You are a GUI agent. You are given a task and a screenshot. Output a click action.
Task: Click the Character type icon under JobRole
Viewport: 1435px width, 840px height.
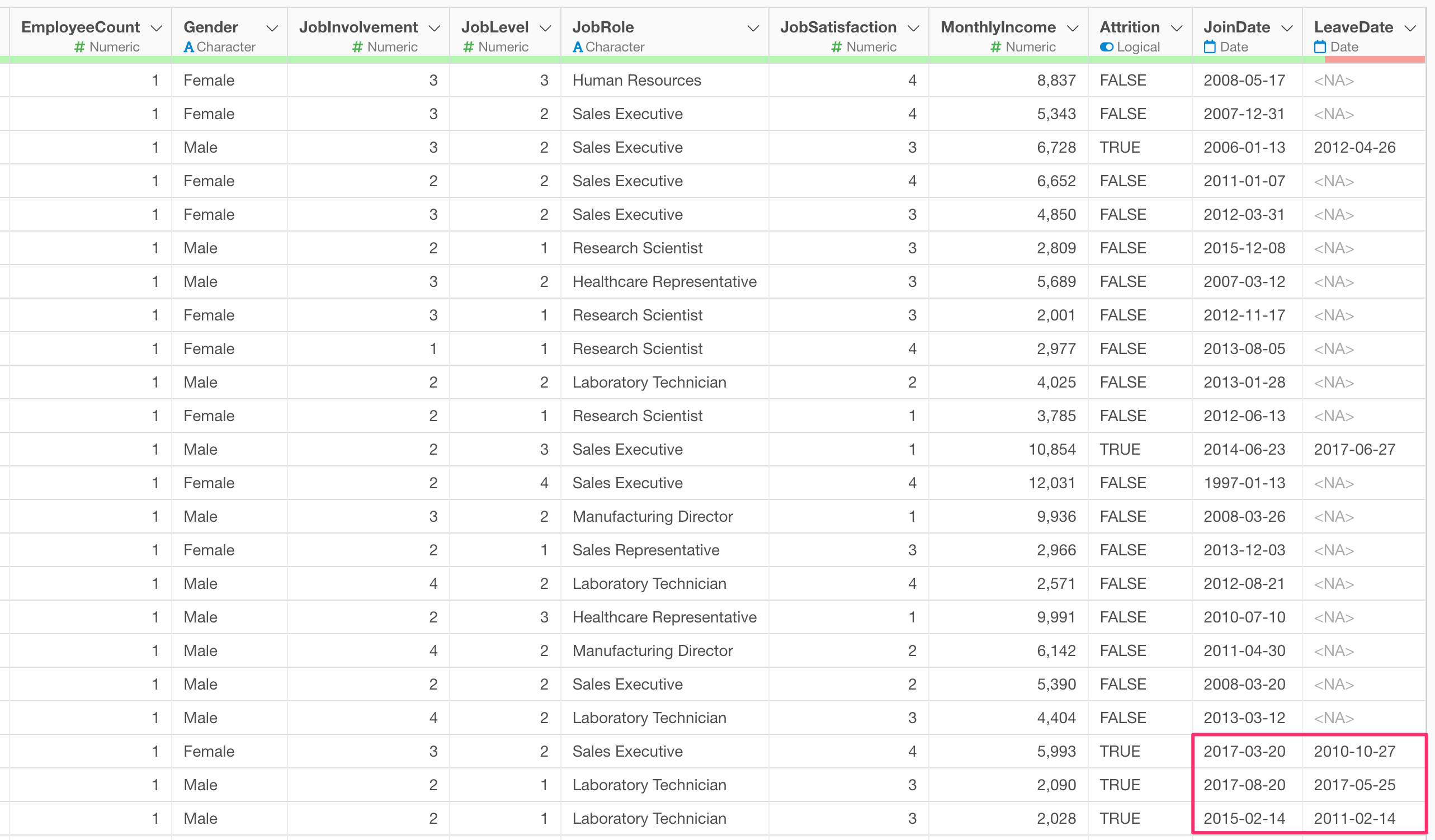click(578, 48)
